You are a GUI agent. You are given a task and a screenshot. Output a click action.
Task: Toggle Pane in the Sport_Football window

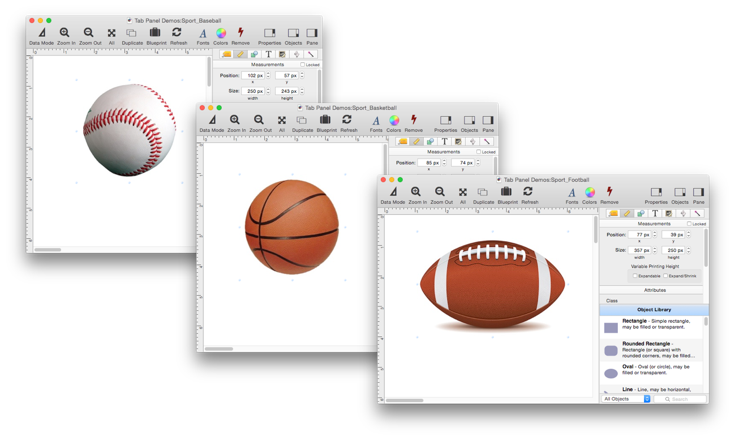(698, 195)
